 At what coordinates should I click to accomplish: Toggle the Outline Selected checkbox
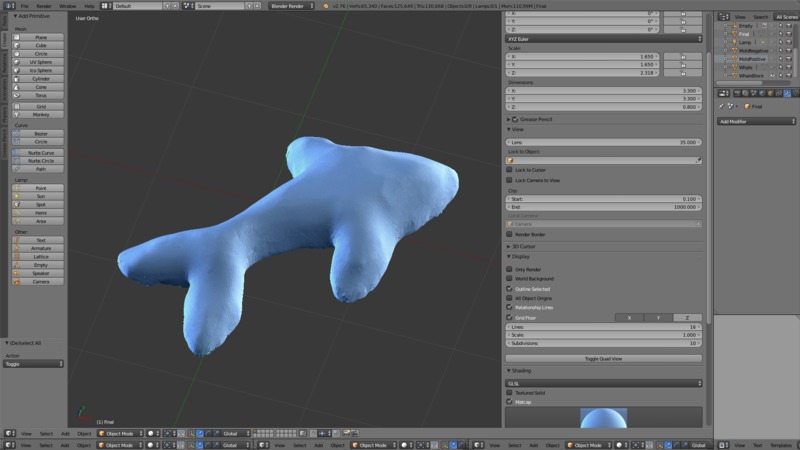[x=509, y=289]
